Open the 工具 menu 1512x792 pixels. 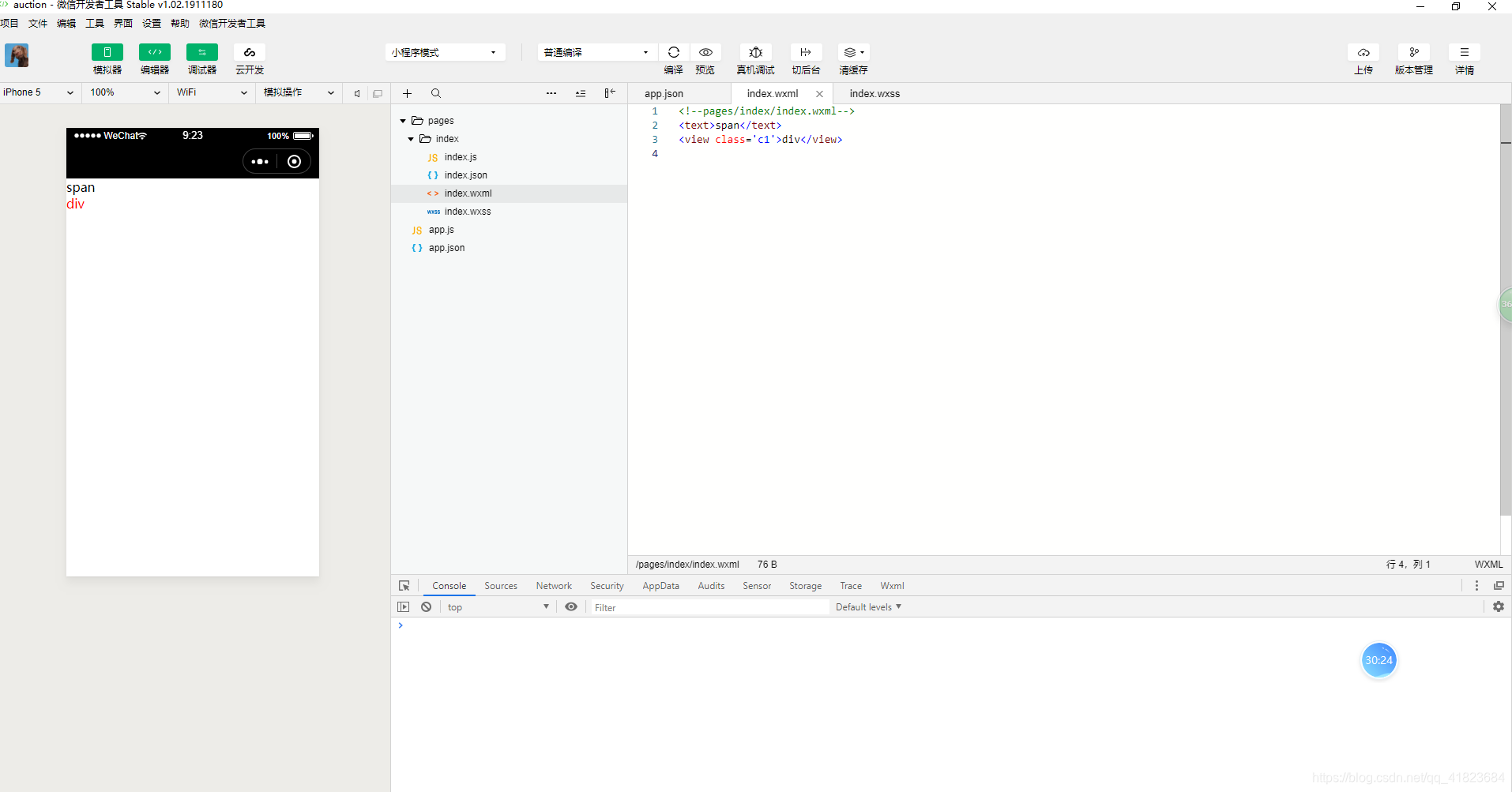pos(94,23)
